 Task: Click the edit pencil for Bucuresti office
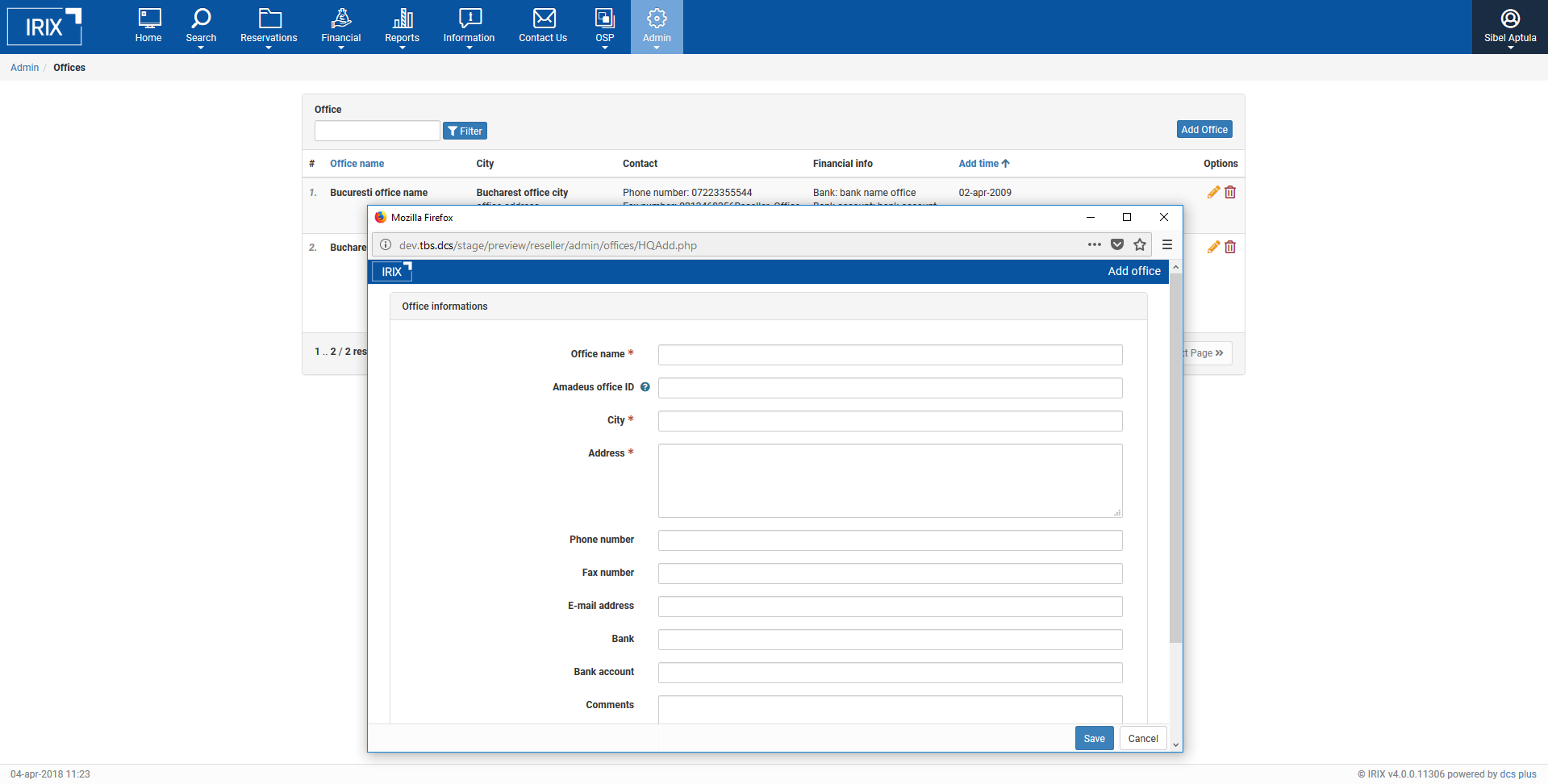(1212, 192)
